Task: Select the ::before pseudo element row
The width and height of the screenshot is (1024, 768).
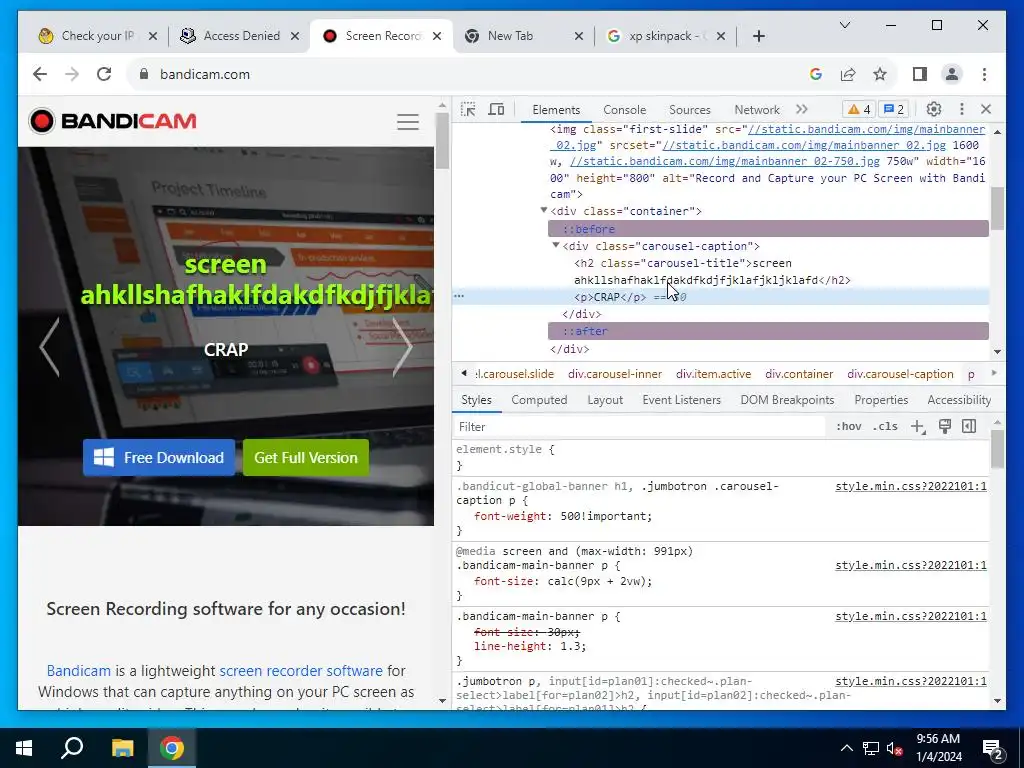Action: click(768, 229)
